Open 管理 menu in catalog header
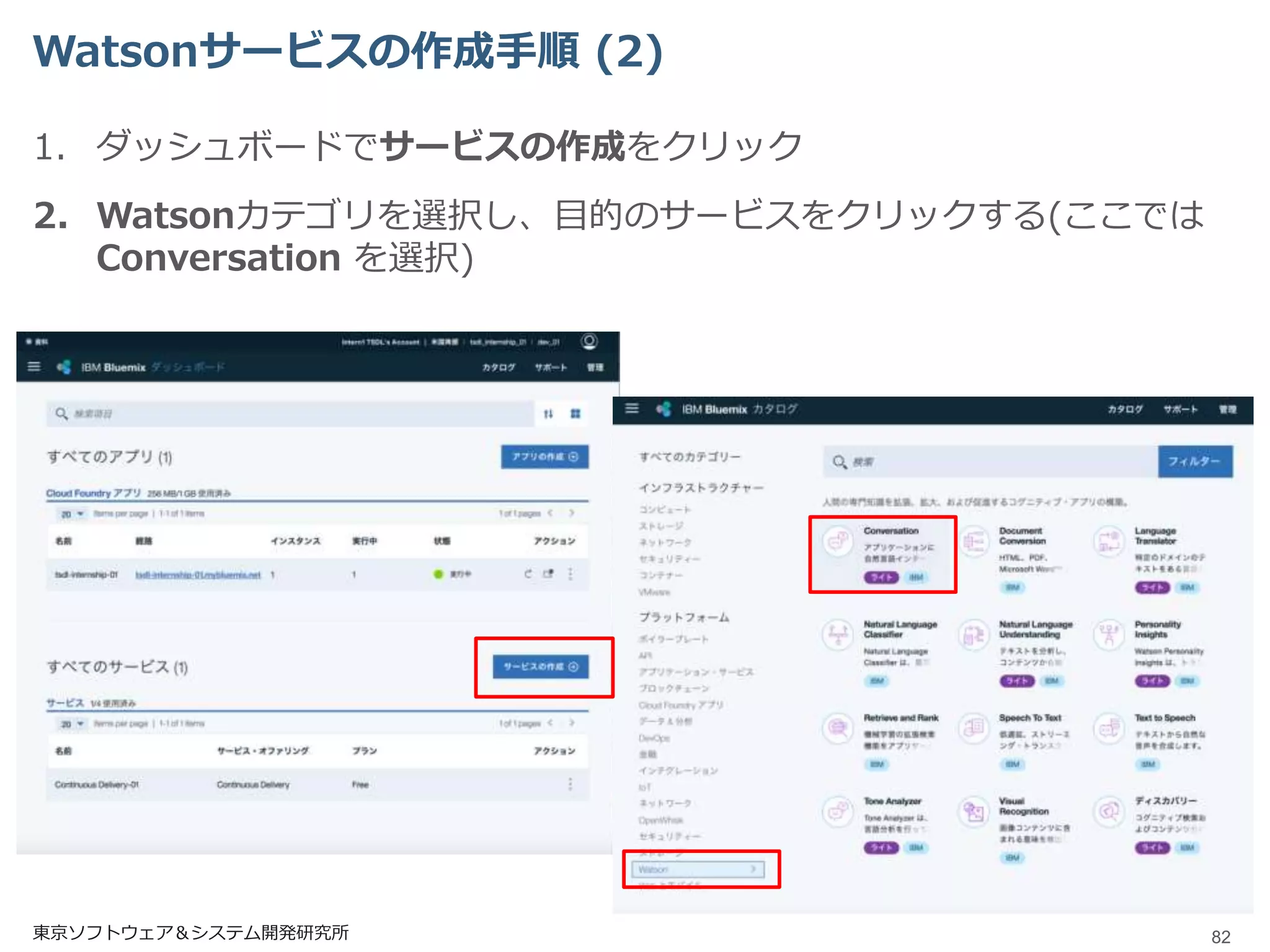The width and height of the screenshot is (1270, 952). click(1228, 409)
